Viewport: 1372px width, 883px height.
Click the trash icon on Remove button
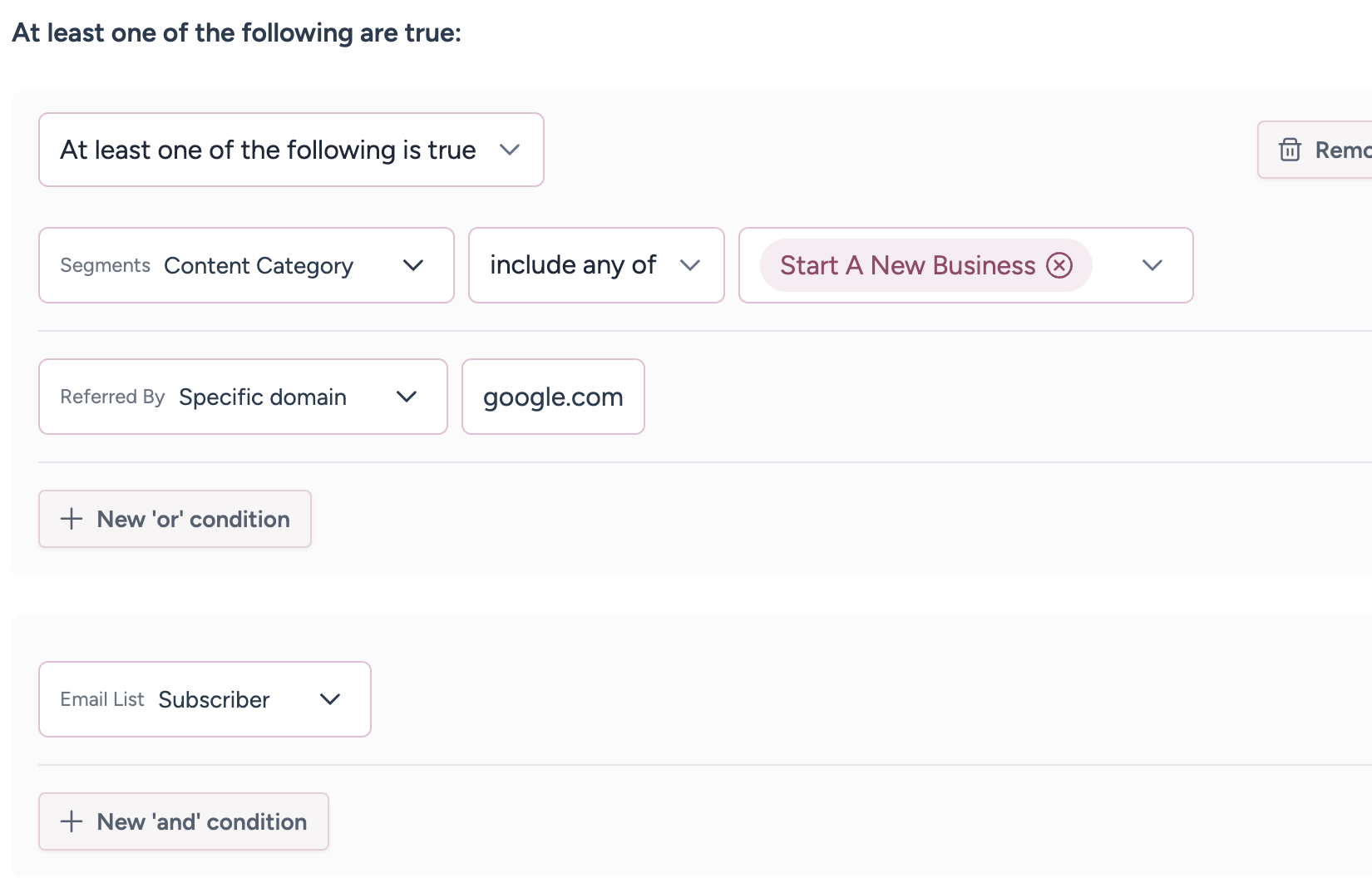pos(1290,150)
